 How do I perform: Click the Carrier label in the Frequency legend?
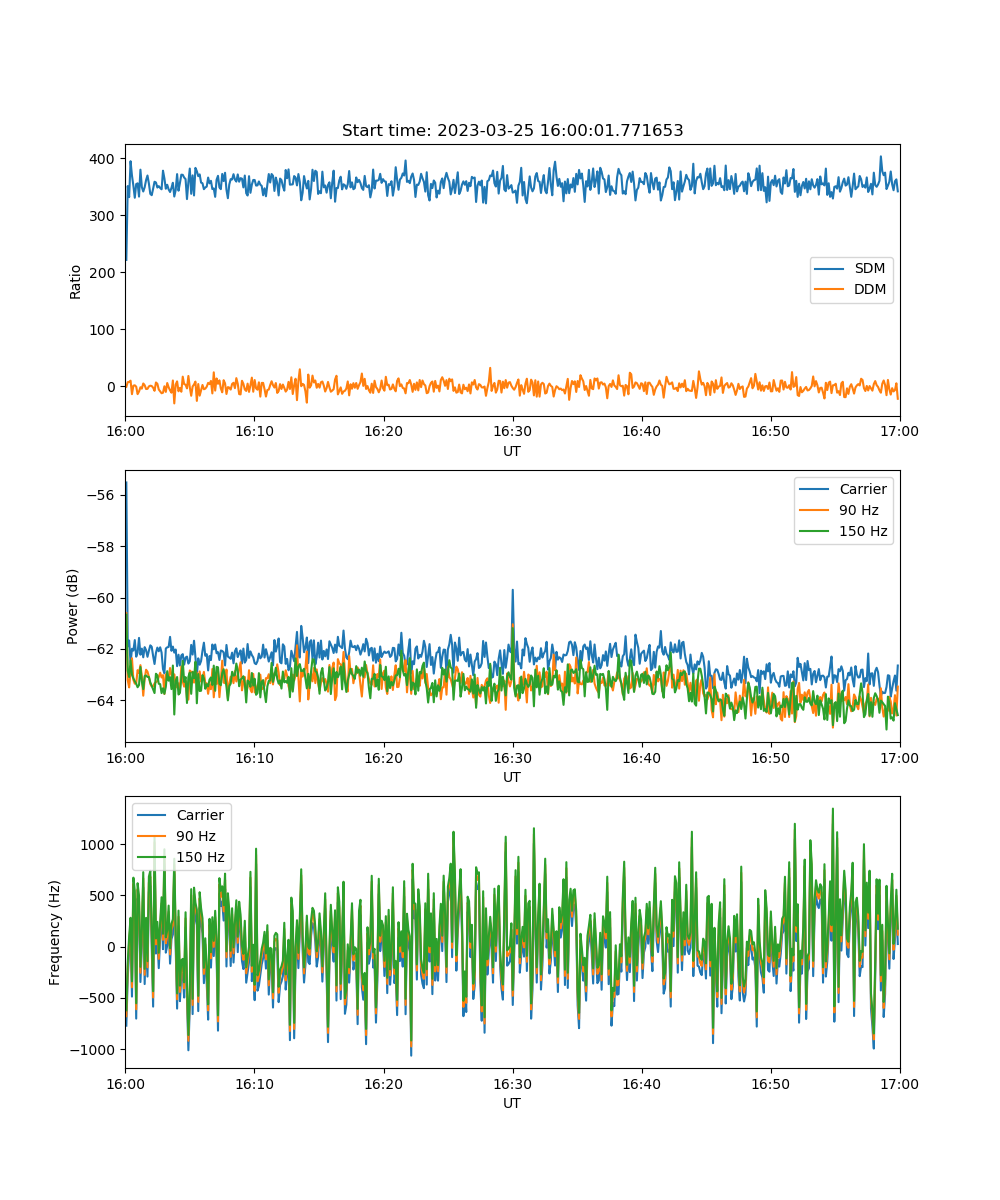200,816
